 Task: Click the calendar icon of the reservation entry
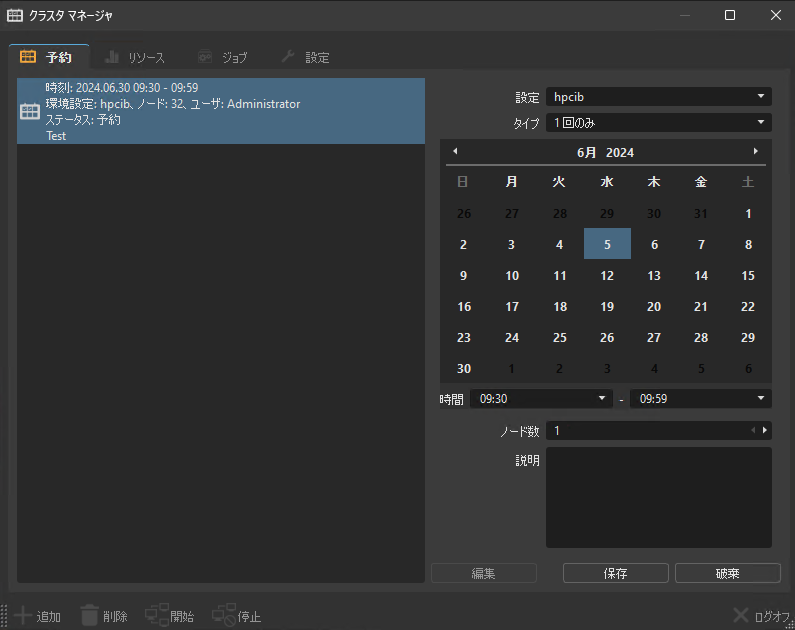[30, 111]
